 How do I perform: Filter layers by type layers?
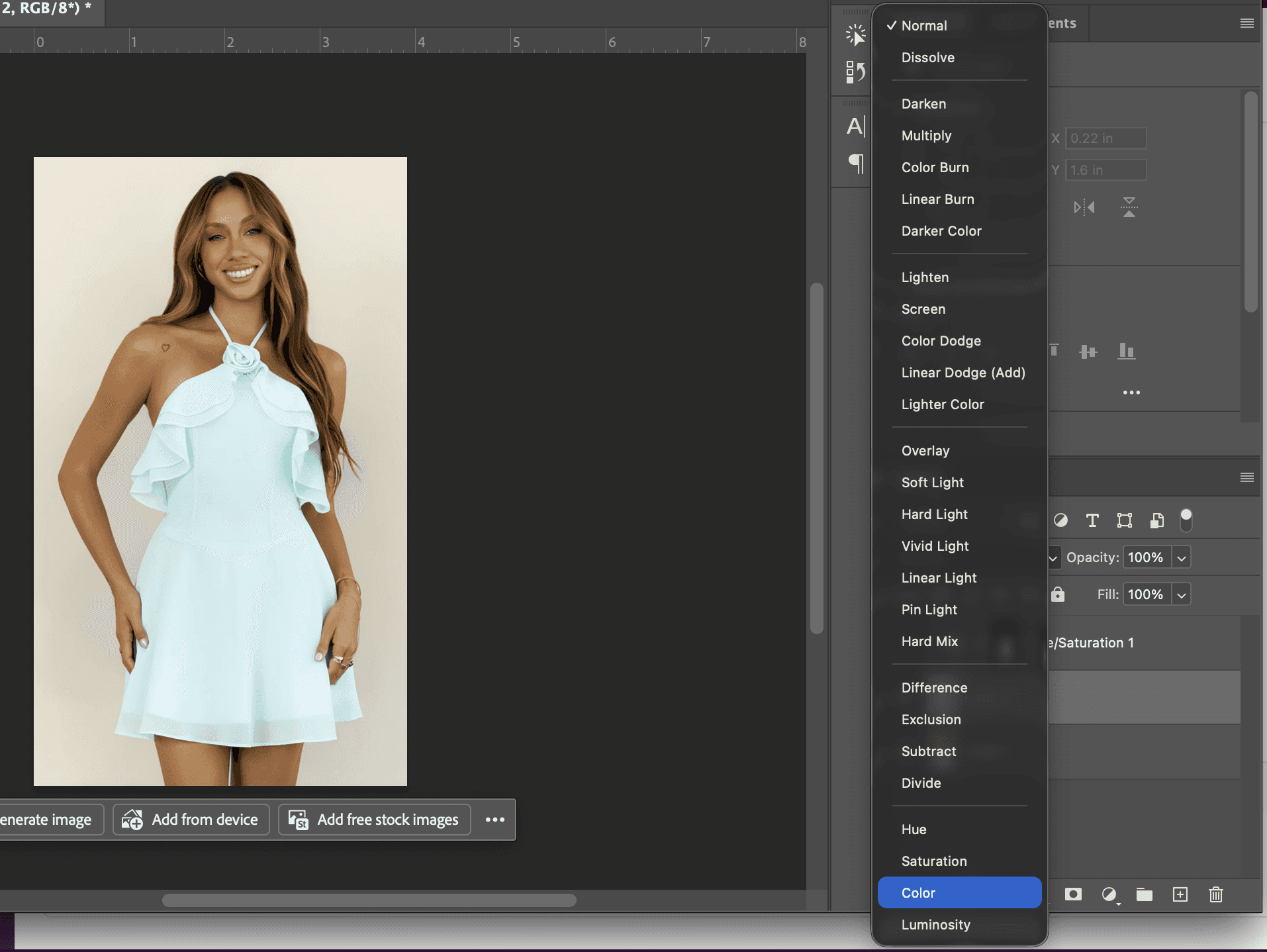pos(1092,520)
